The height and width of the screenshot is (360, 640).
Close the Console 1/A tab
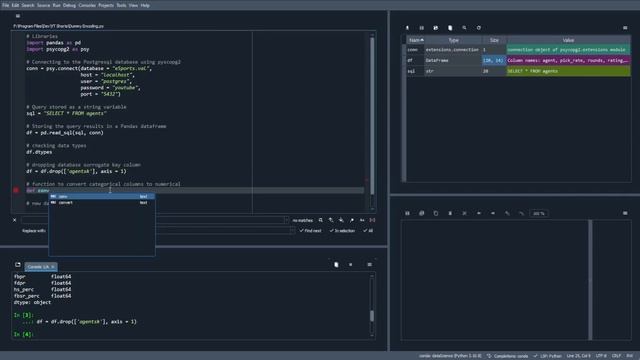click(x=53, y=267)
